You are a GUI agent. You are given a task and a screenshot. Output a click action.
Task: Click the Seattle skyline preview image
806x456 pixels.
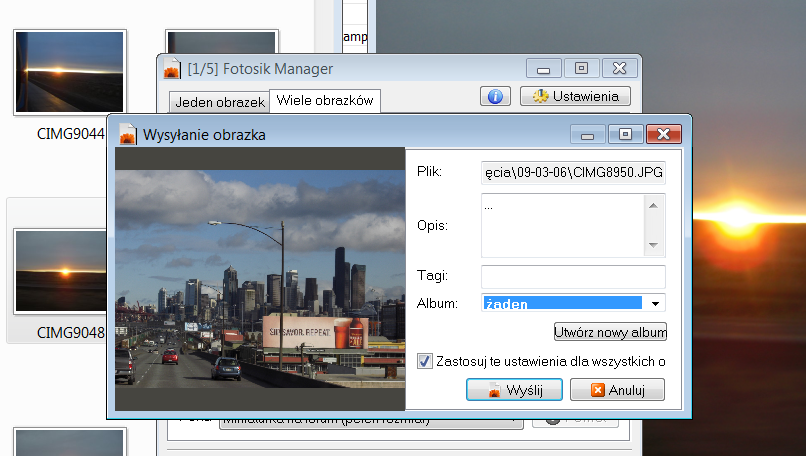260,279
